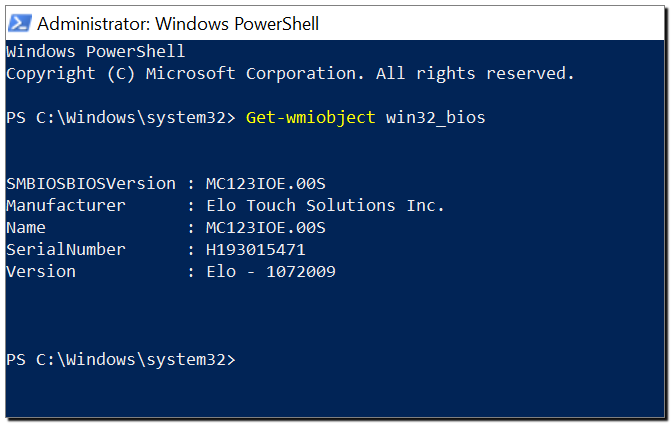Click the All rights reserved text

click(475, 74)
